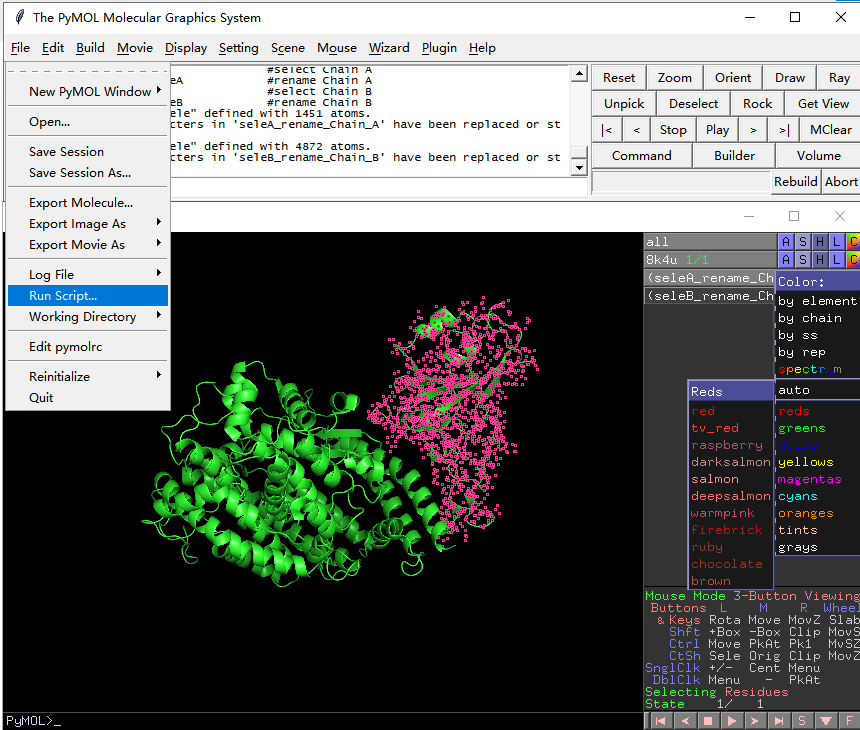Open the Plugin menu in menu bar
Image resolution: width=860 pixels, height=730 pixels.
(439, 48)
